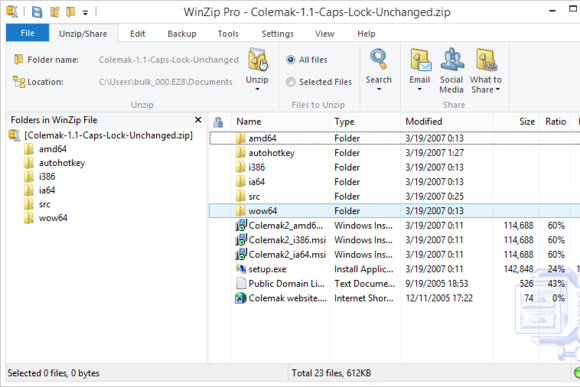Click the Internet Shor... type cell
This screenshot has width=580, height=387.
(x=364, y=298)
